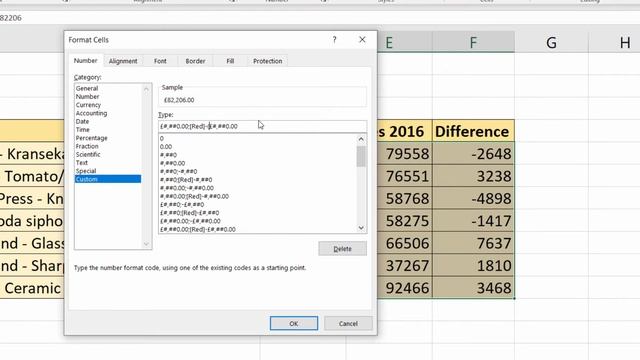This screenshot has height=360, width=640.
Task: Click inside the Type format code field
Action: 262,126
